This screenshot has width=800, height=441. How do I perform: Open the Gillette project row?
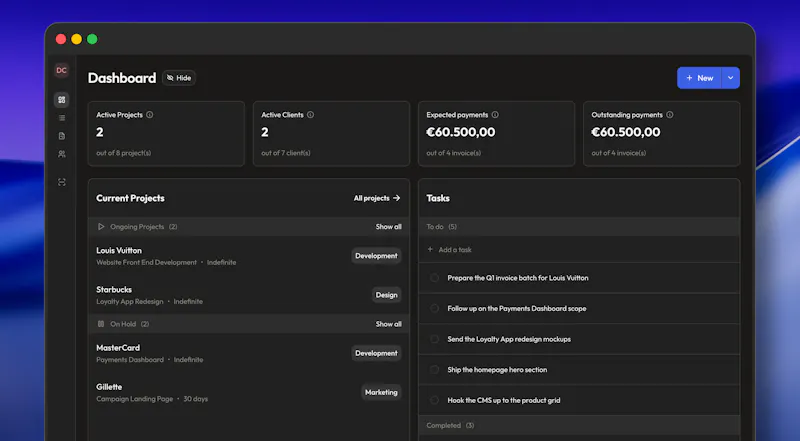click(x=249, y=393)
